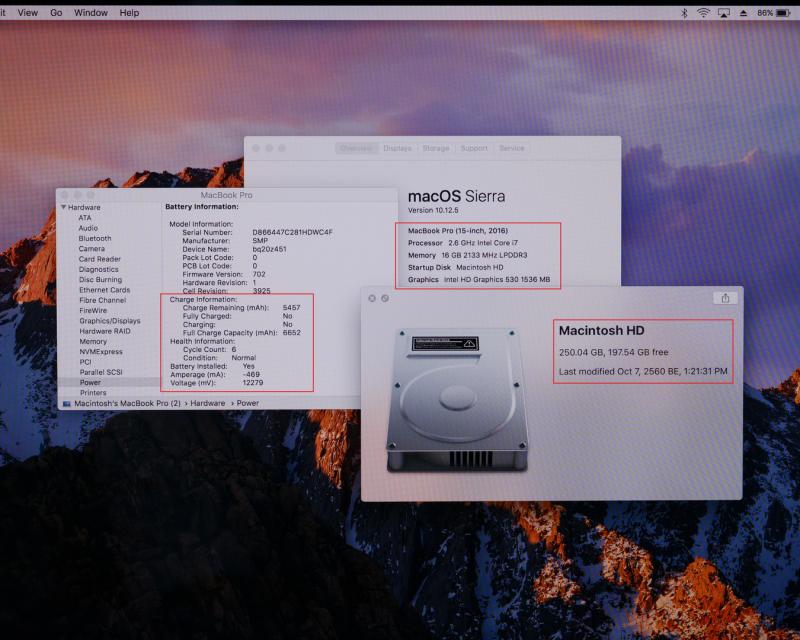
Task: Click Hardware in the path bar
Action: [208, 403]
